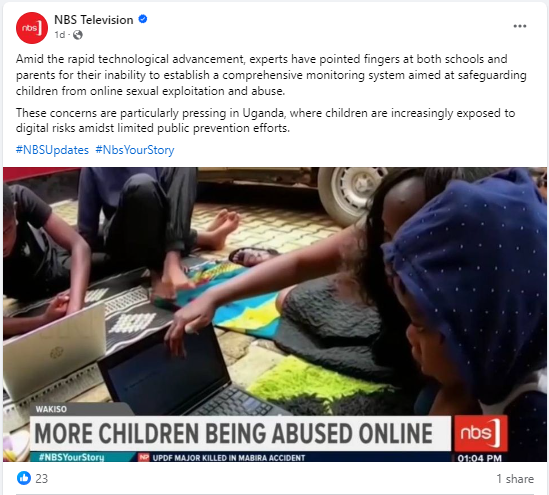The image size is (549, 495).
Task: Click the UPDF MAJOR KILLED ticker text
Action: point(229,458)
